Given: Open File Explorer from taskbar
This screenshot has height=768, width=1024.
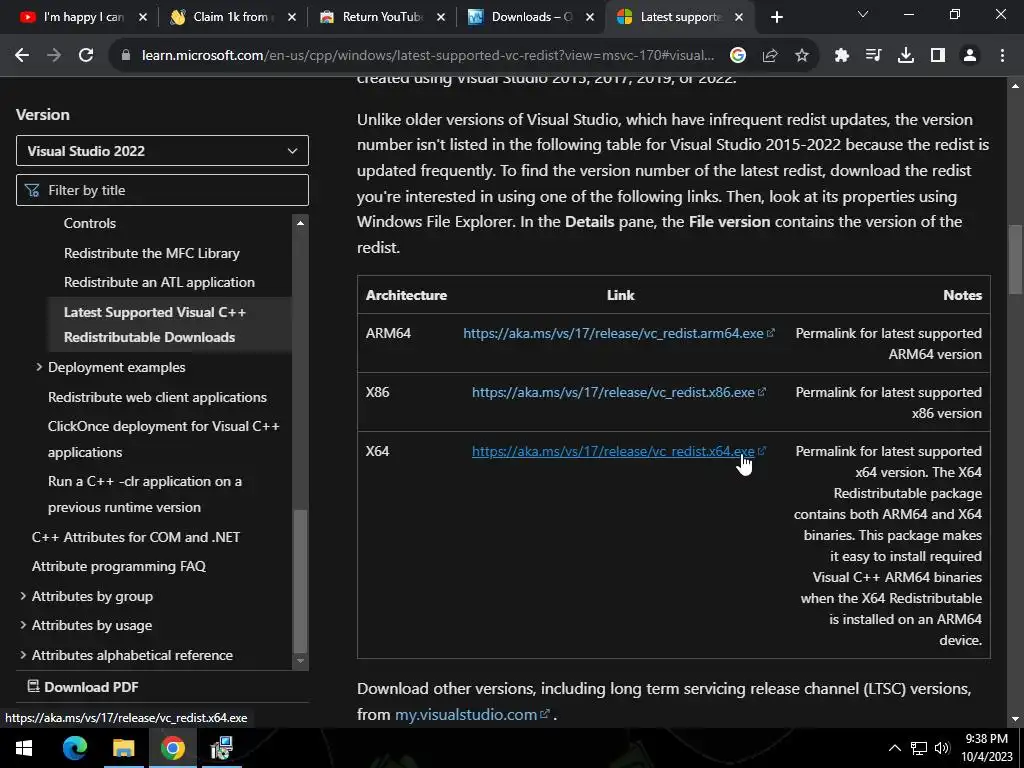Looking at the screenshot, I should pos(123,748).
